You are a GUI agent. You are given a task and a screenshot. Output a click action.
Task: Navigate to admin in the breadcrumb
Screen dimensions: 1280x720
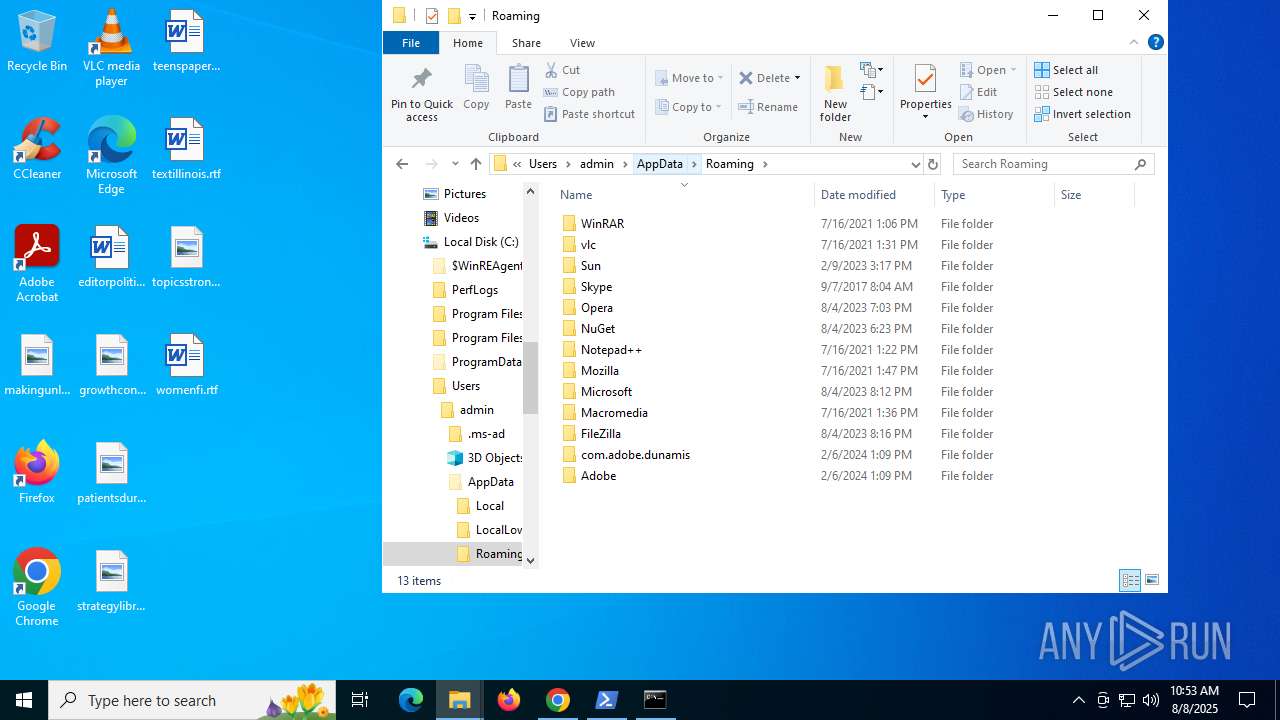pos(597,164)
